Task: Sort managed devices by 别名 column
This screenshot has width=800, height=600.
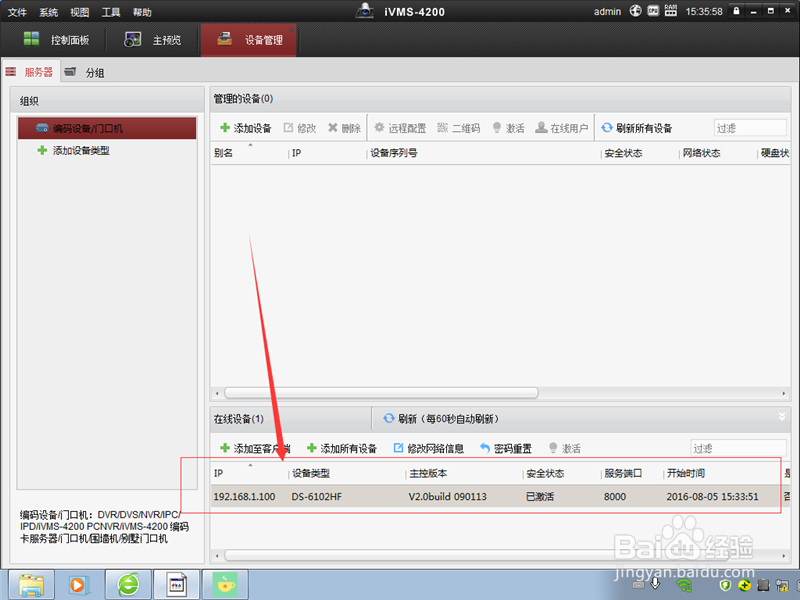Action: pyautogui.click(x=223, y=153)
